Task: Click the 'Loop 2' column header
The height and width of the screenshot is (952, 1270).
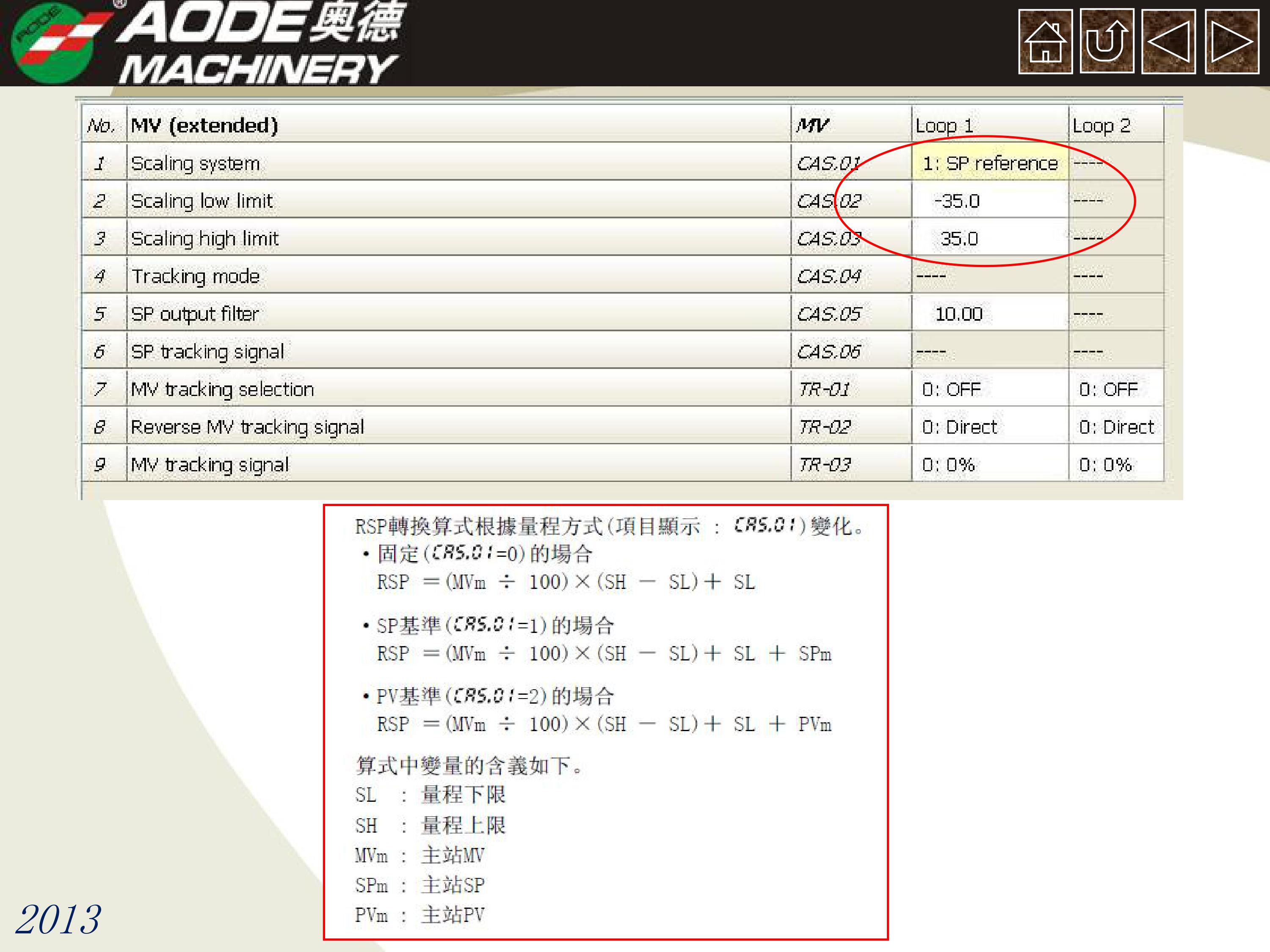Action: 1116,125
